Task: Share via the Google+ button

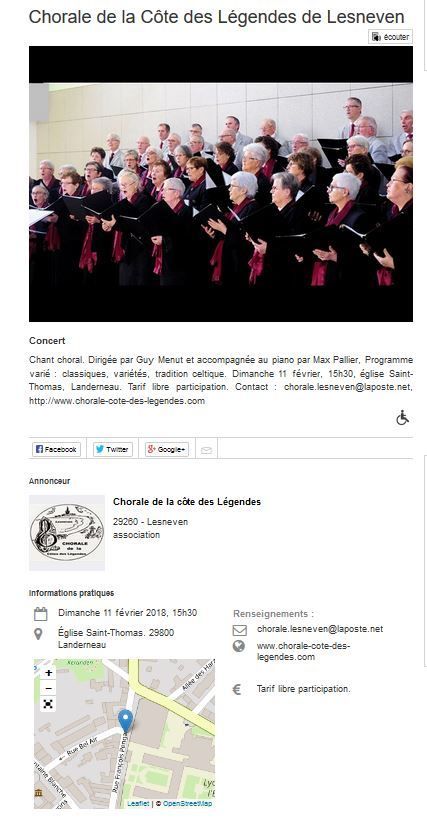Action: tap(167, 449)
